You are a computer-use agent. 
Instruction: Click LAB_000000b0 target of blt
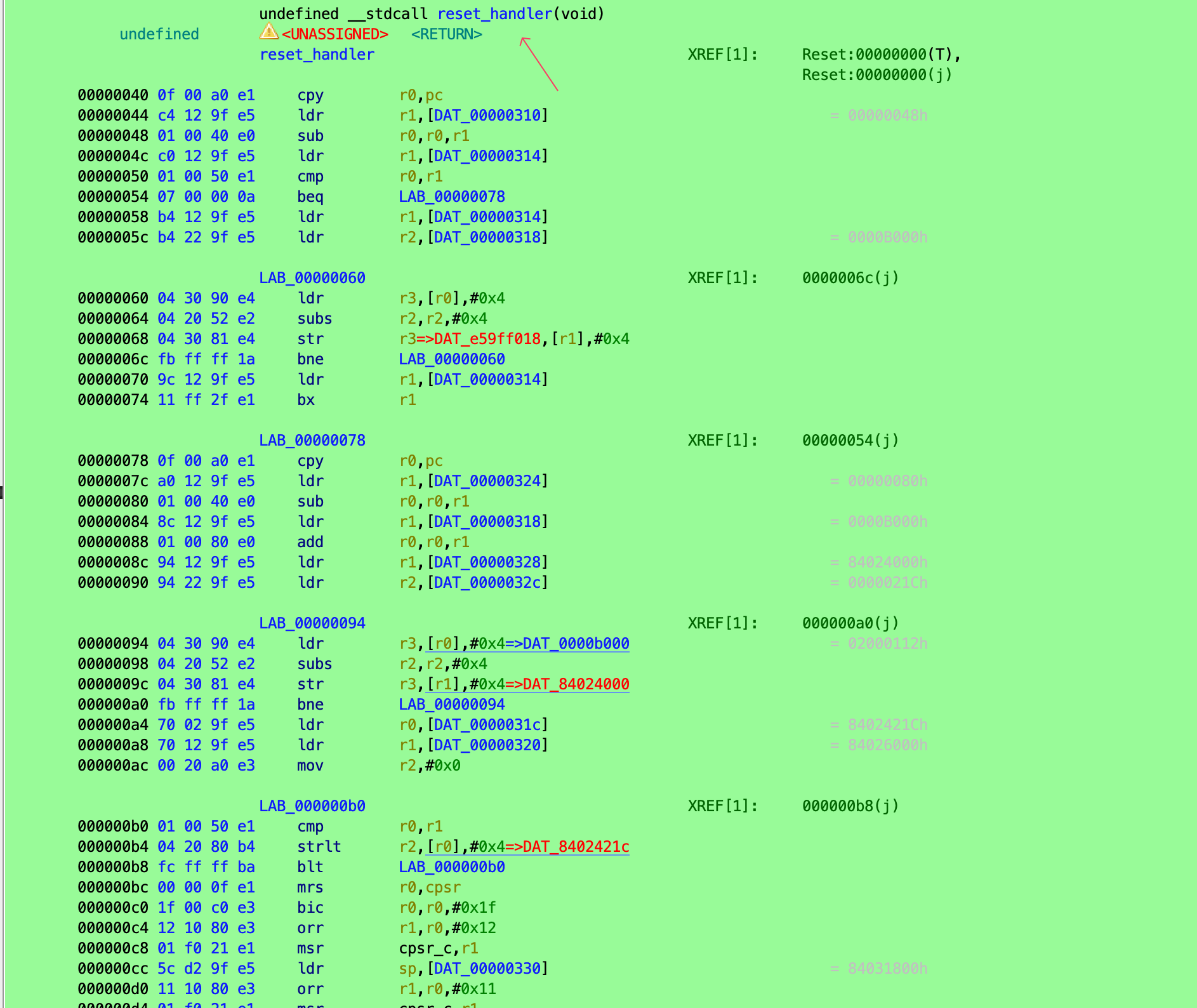452,867
